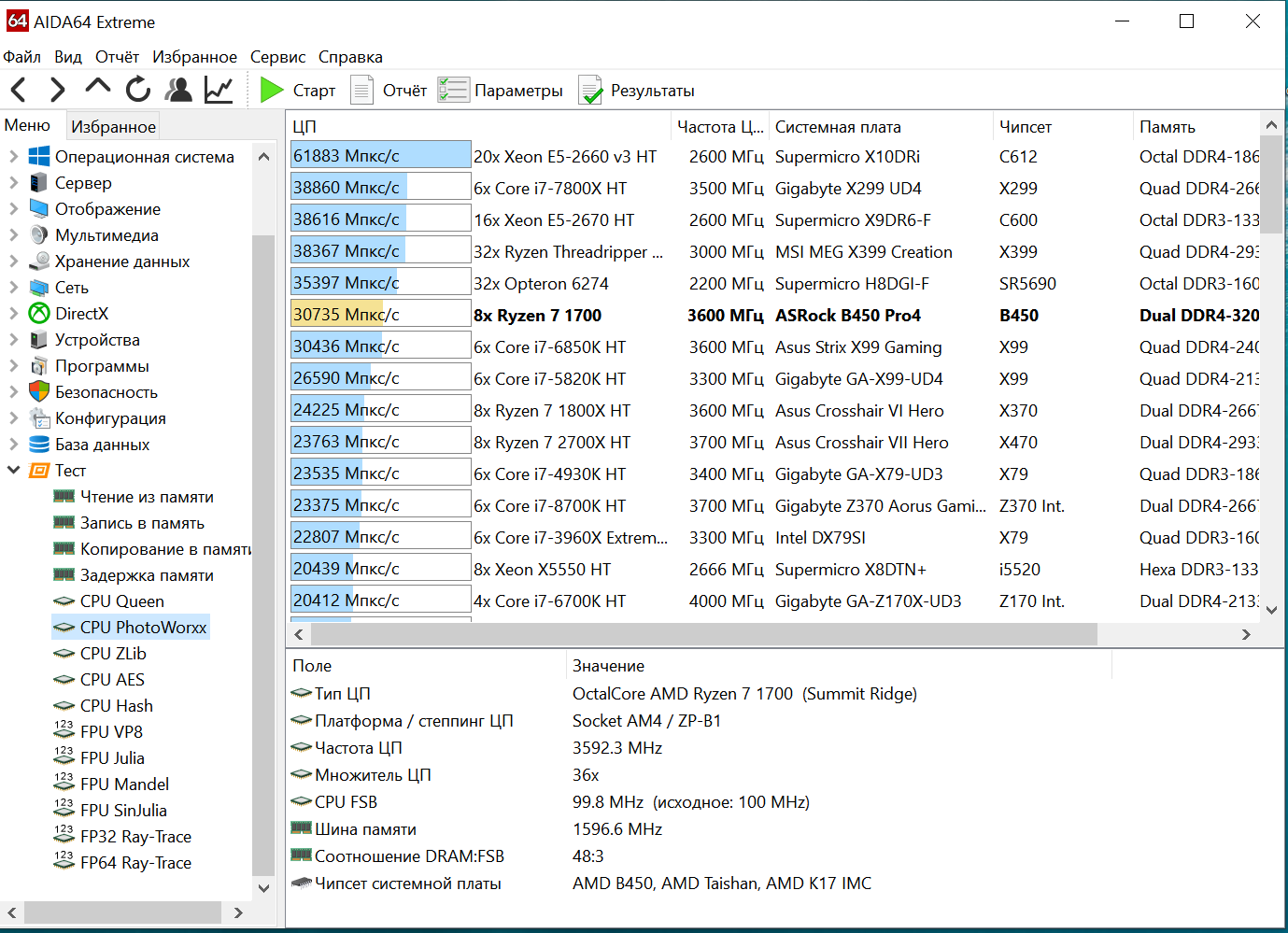Open Результаты checkmark page icon
This screenshot has width=1288, height=933.
[590, 90]
